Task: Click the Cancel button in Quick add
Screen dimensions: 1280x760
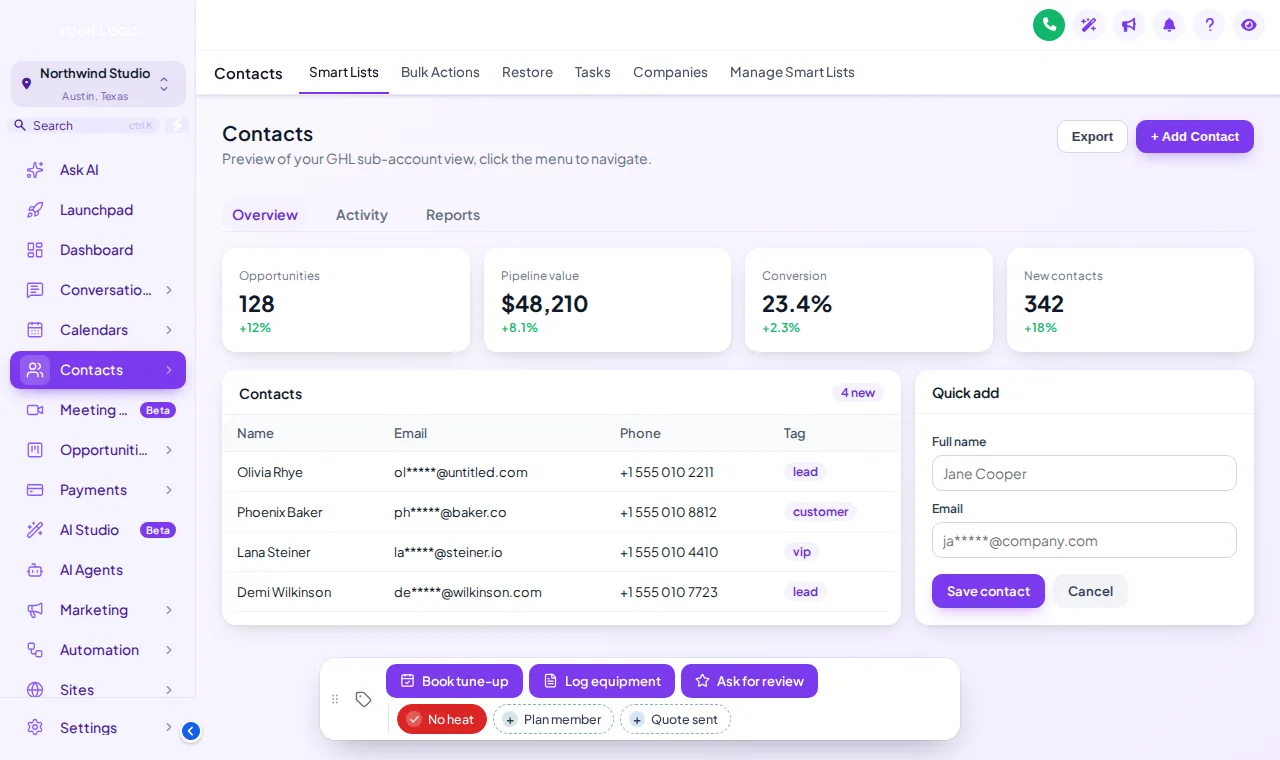Action: [1090, 591]
